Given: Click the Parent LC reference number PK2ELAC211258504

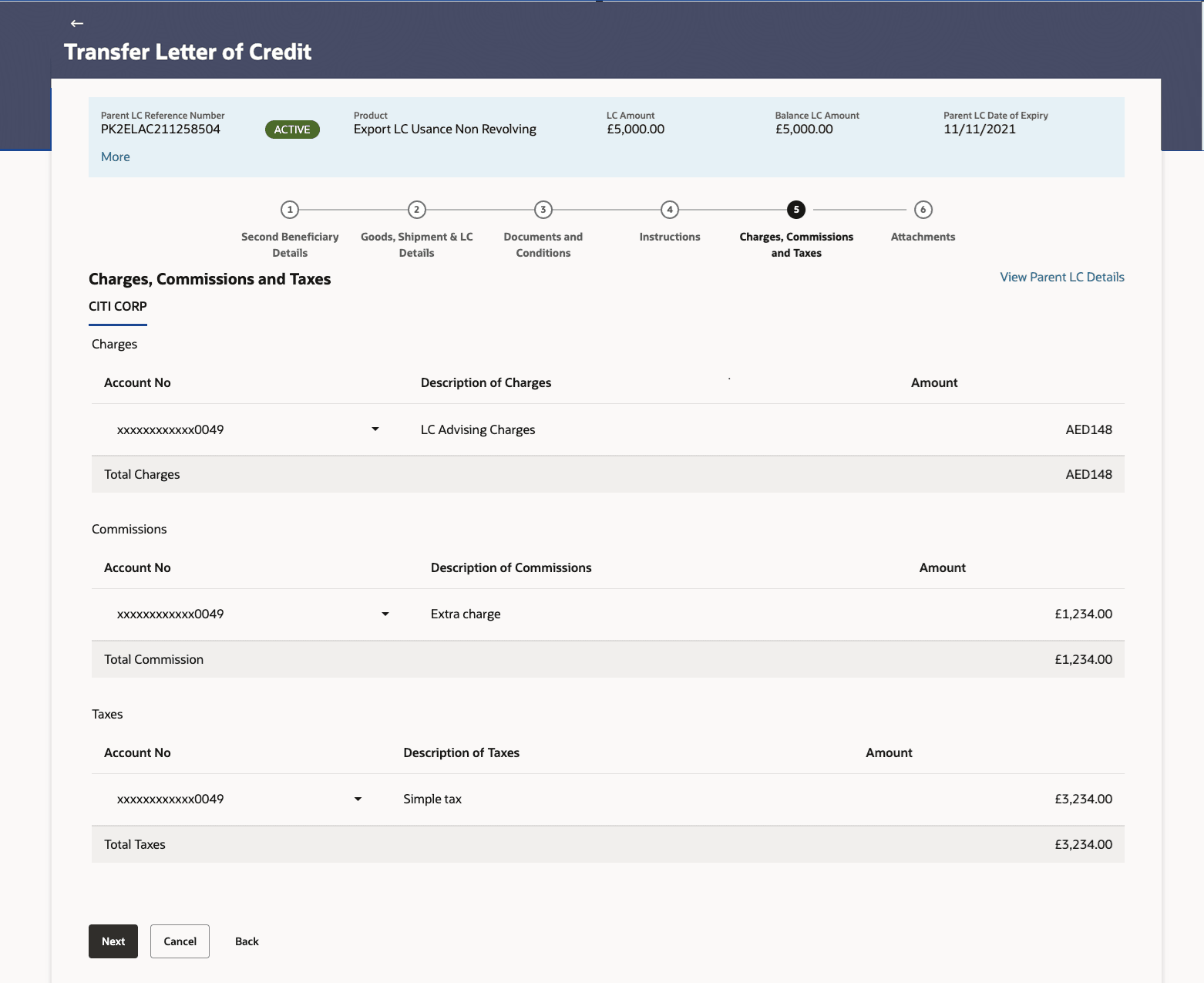Looking at the screenshot, I should tap(160, 130).
